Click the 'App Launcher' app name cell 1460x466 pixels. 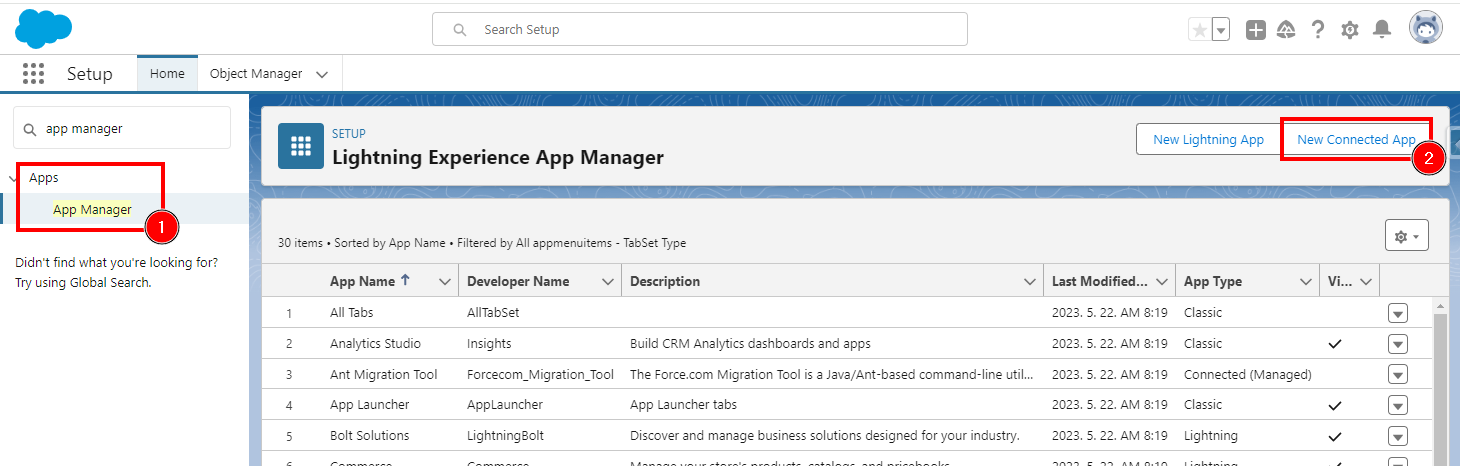(370, 404)
